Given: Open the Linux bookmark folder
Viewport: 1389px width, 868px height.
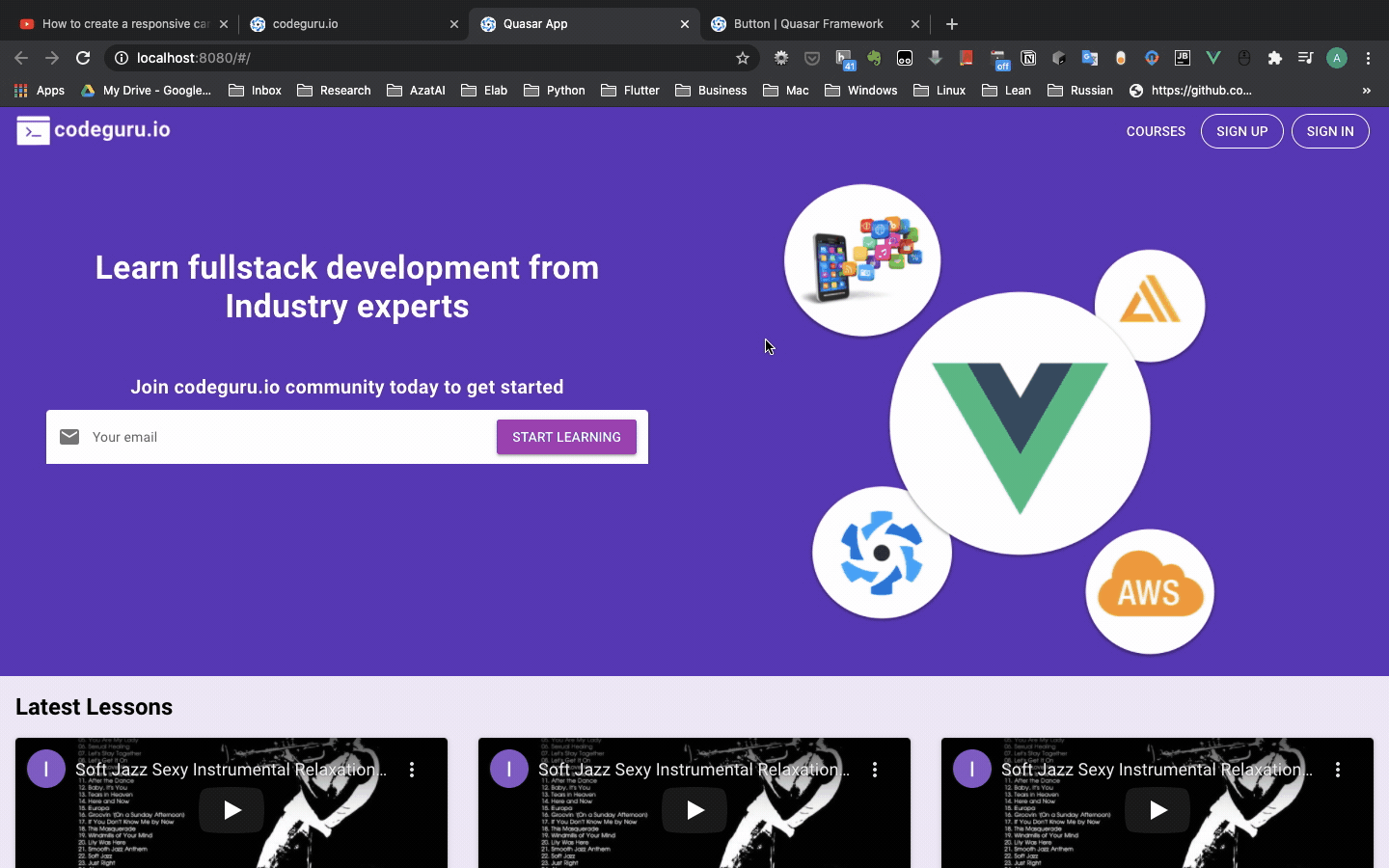Looking at the screenshot, I should (940, 91).
